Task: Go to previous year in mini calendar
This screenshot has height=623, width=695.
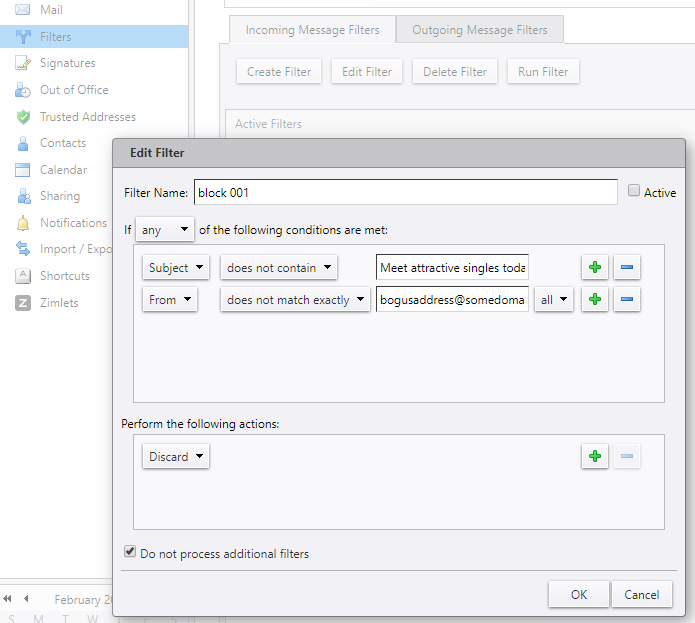Action: coord(7,599)
